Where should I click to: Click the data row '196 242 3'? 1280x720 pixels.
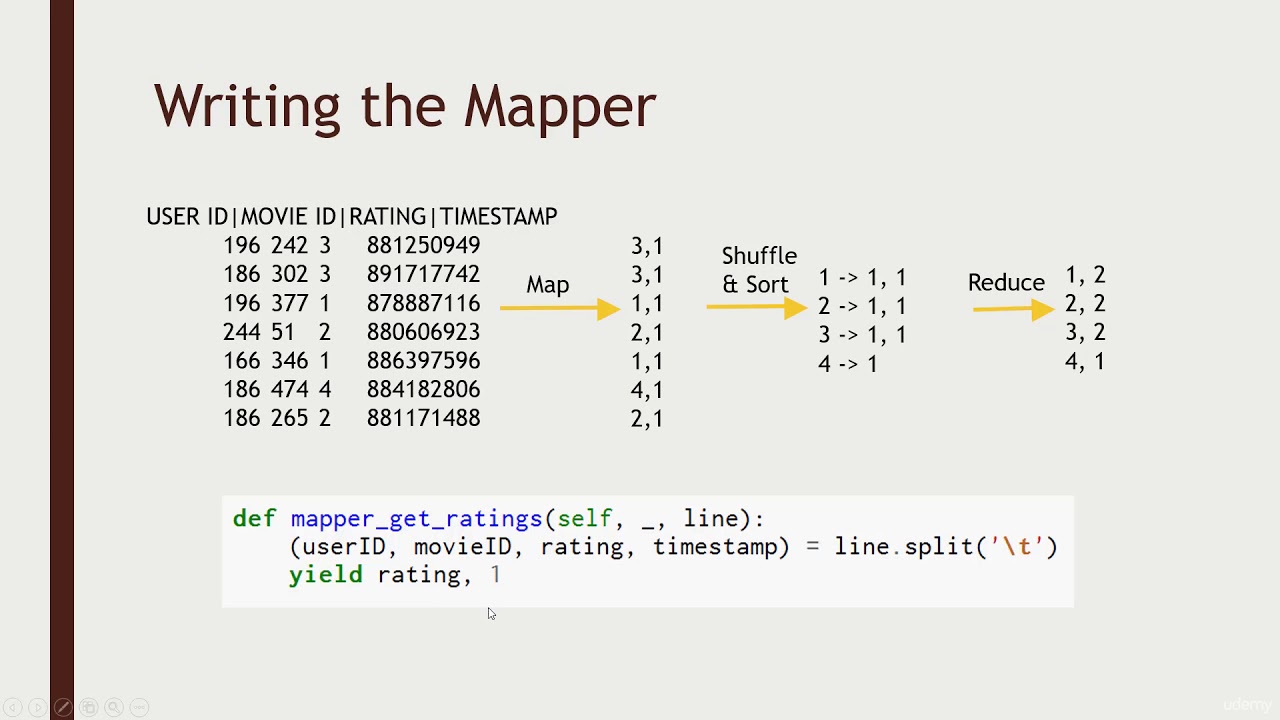click(x=277, y=245)
